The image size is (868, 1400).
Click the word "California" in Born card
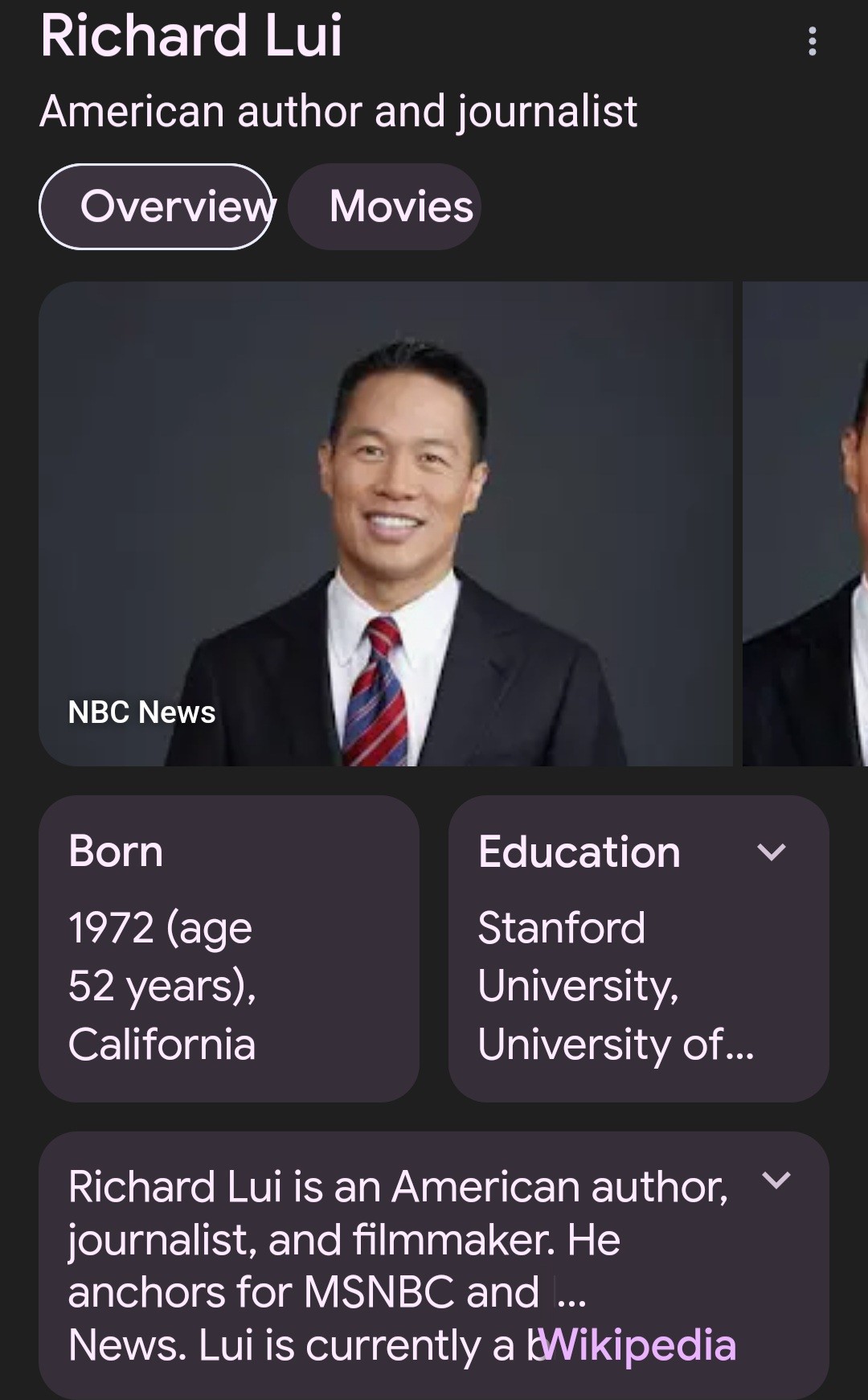click(162, 1045)
